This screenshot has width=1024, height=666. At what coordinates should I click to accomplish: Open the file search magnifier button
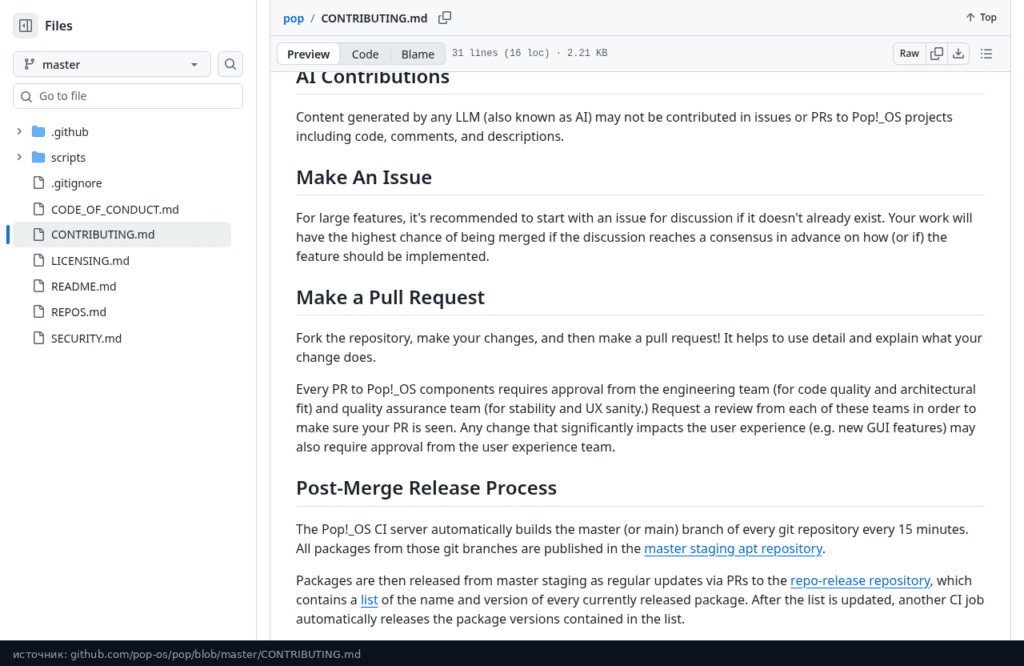pyautogui.click(x=230, y=64)
